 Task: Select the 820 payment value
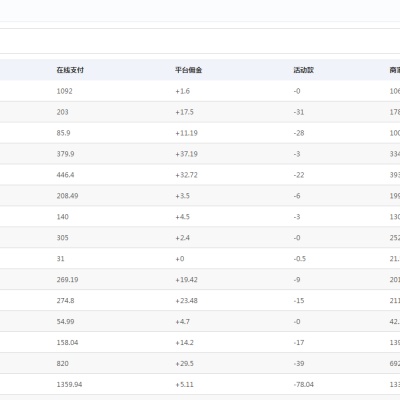click(62, 364)
